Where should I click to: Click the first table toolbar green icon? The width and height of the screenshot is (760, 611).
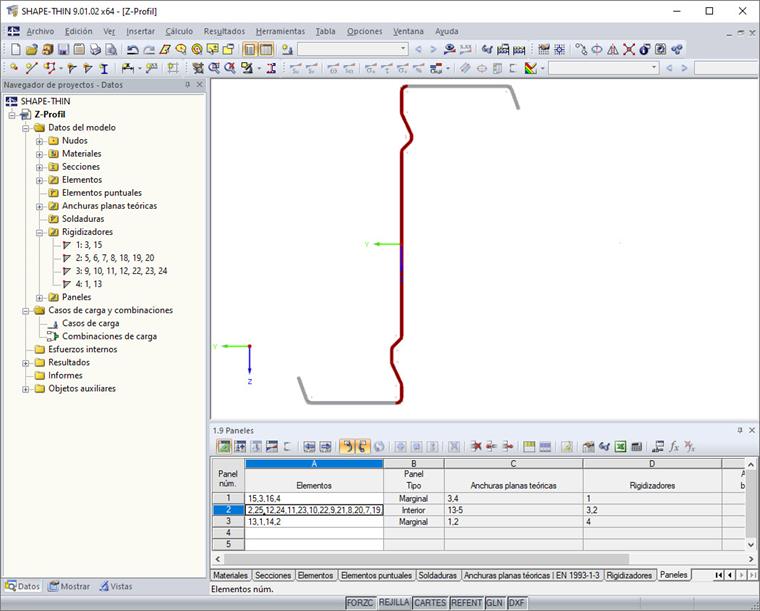click(x=224, y=446)
